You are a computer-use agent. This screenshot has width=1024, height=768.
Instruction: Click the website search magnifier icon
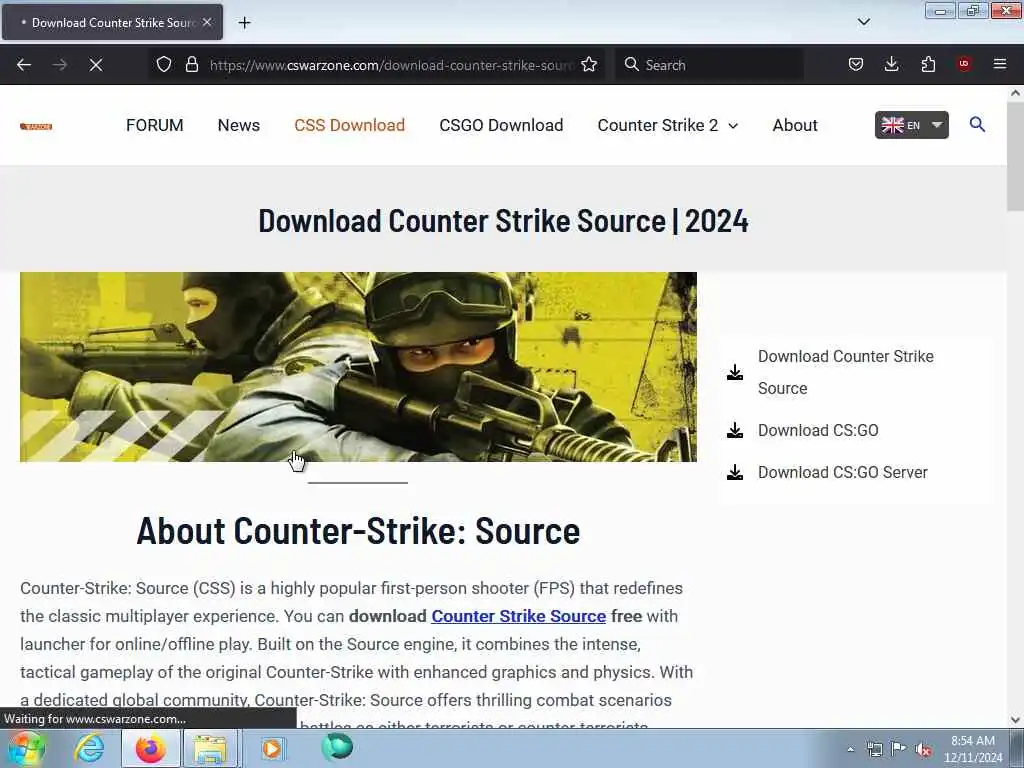click(977, 124)
